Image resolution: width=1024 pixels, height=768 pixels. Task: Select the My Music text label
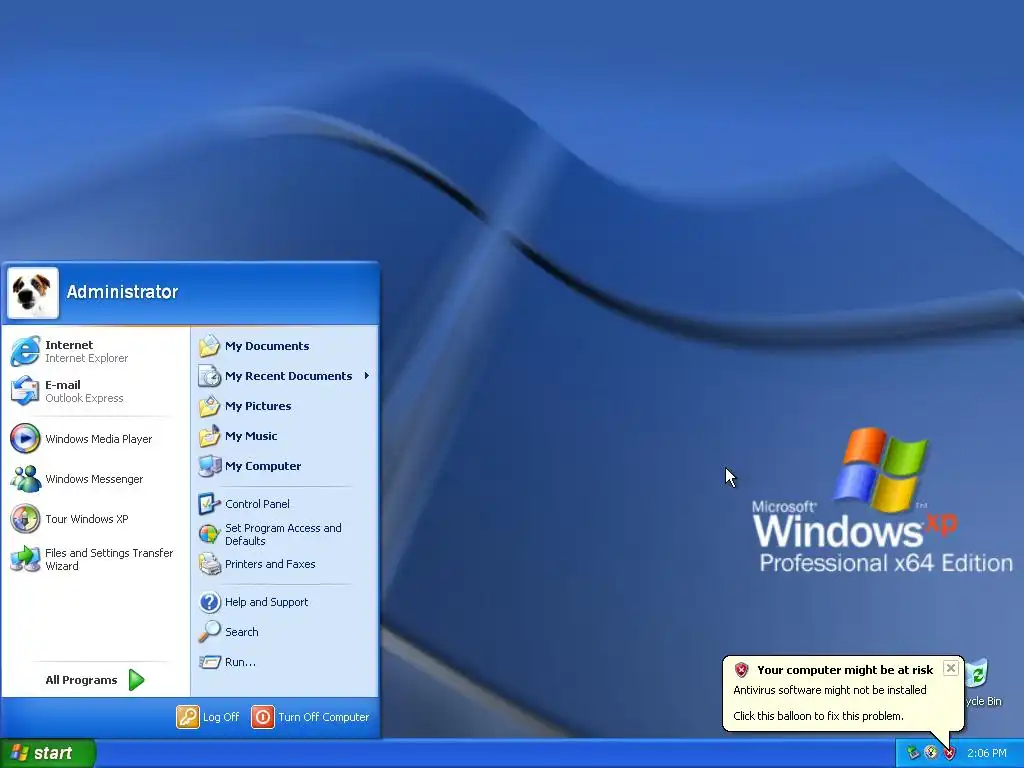251,436
